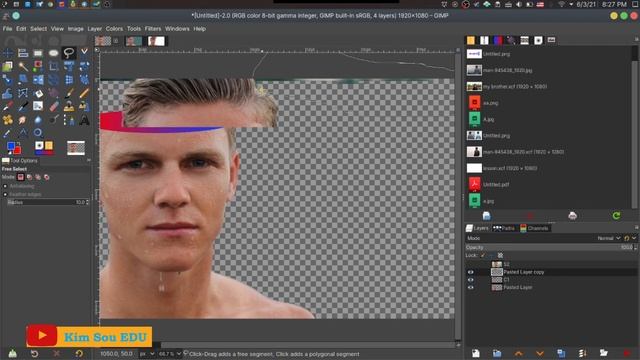Toggle visibility of Pasted Layer copy
Screen dimensions: 640x360
(471, 272)
